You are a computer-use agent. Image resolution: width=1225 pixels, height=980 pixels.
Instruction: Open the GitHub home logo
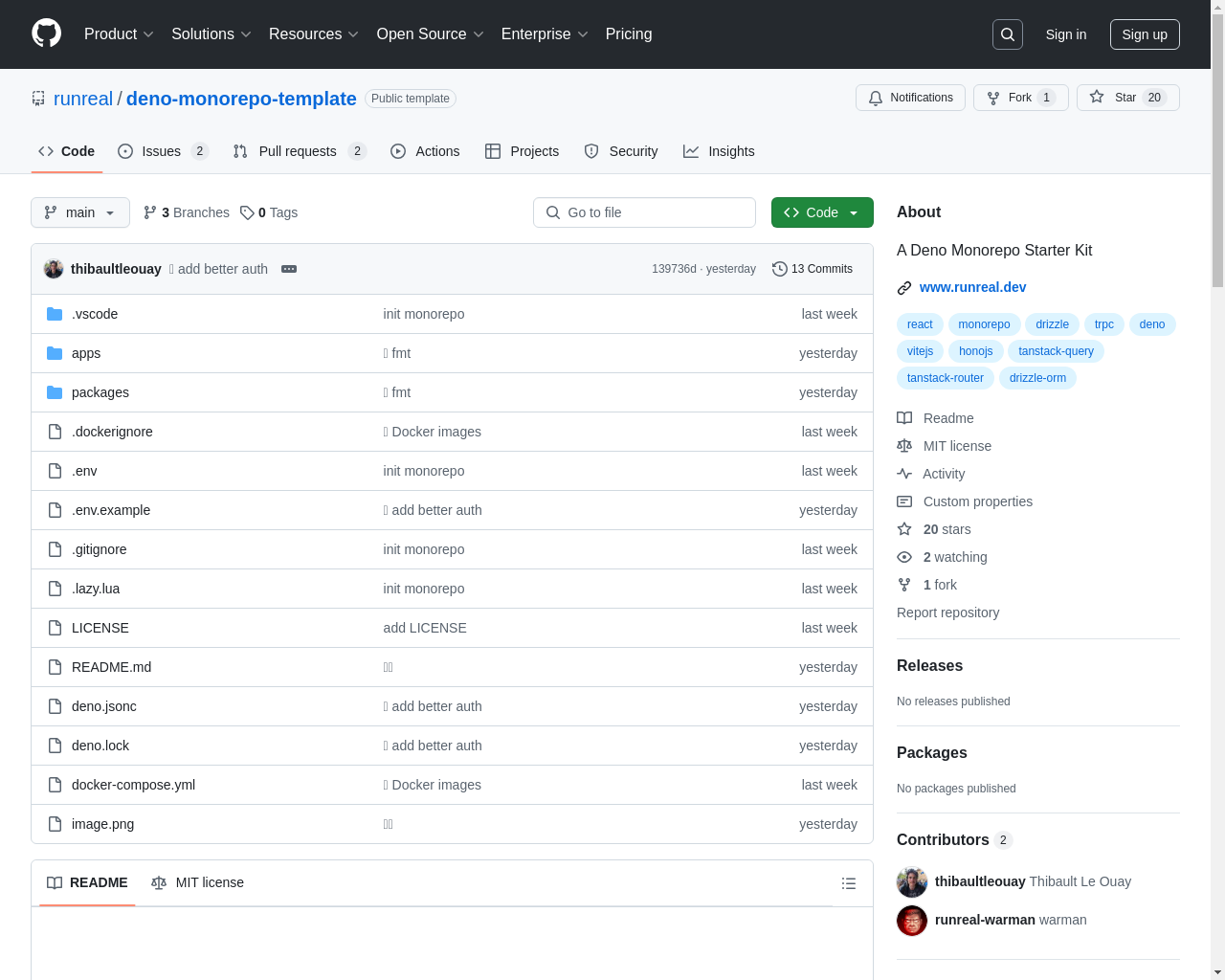(47, 33)
